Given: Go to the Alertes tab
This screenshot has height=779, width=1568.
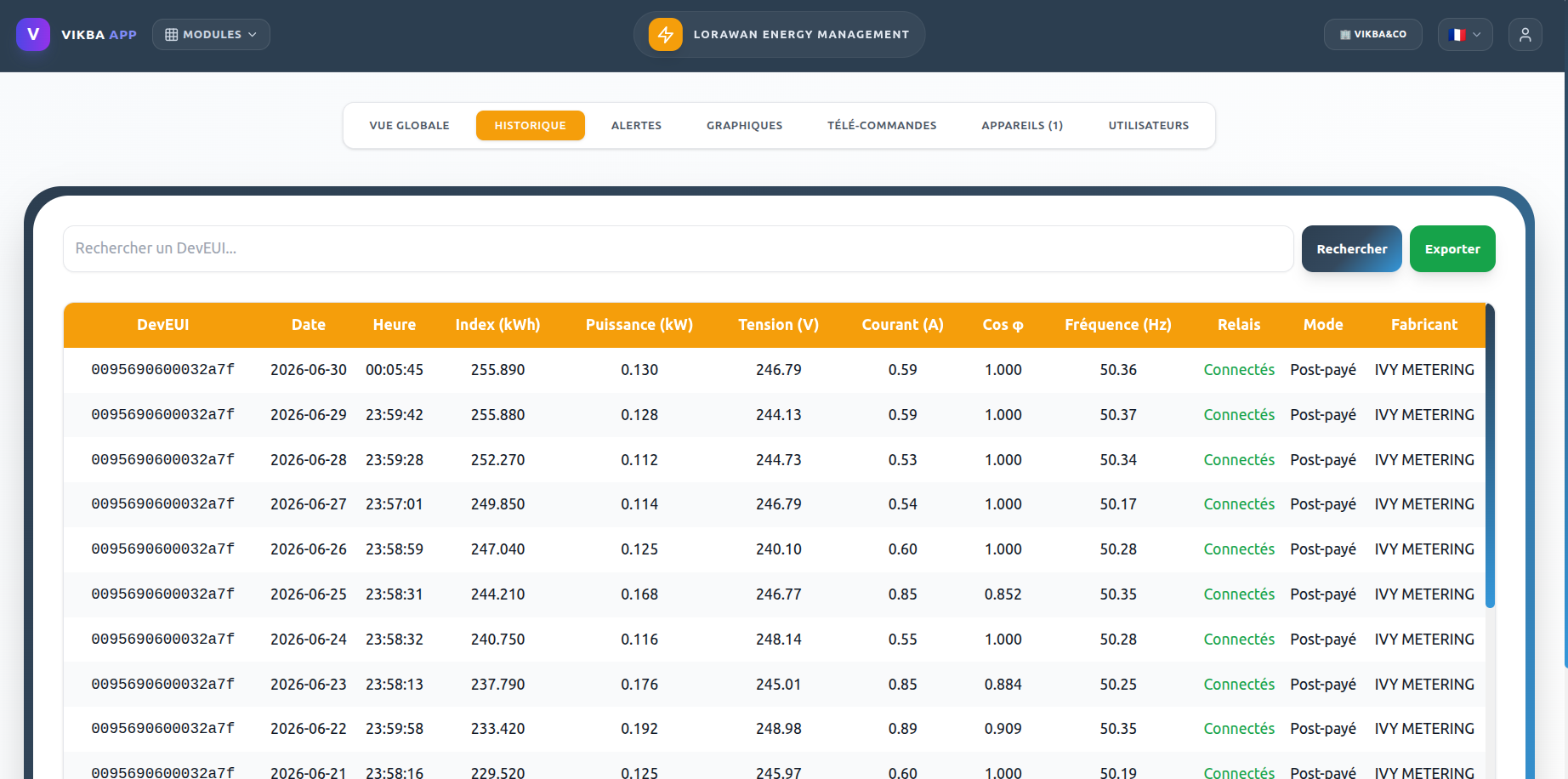Looking at the screenshot, I should (636, 125).
